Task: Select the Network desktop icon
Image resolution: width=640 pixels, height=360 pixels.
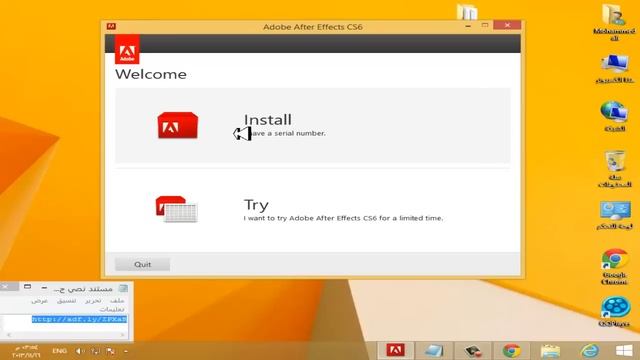Action: tap(614, 116)
